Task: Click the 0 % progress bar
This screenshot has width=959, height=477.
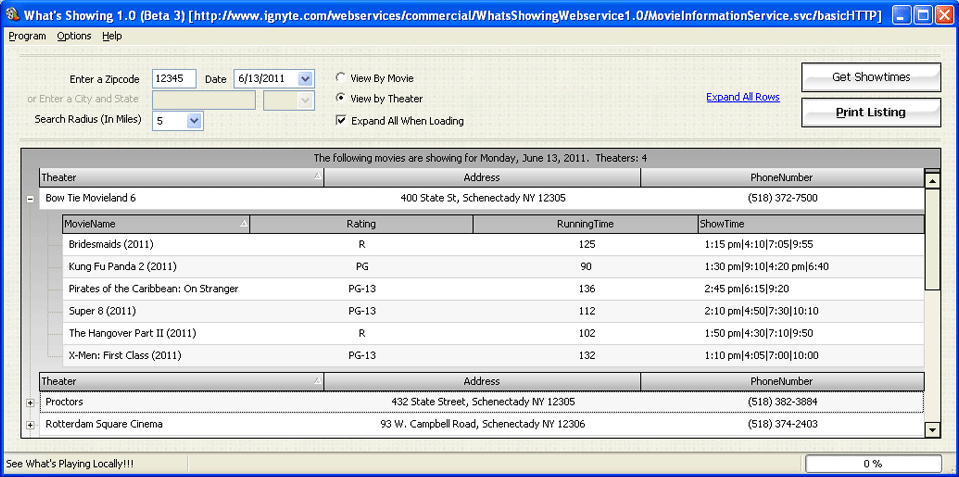Action: 873,464
